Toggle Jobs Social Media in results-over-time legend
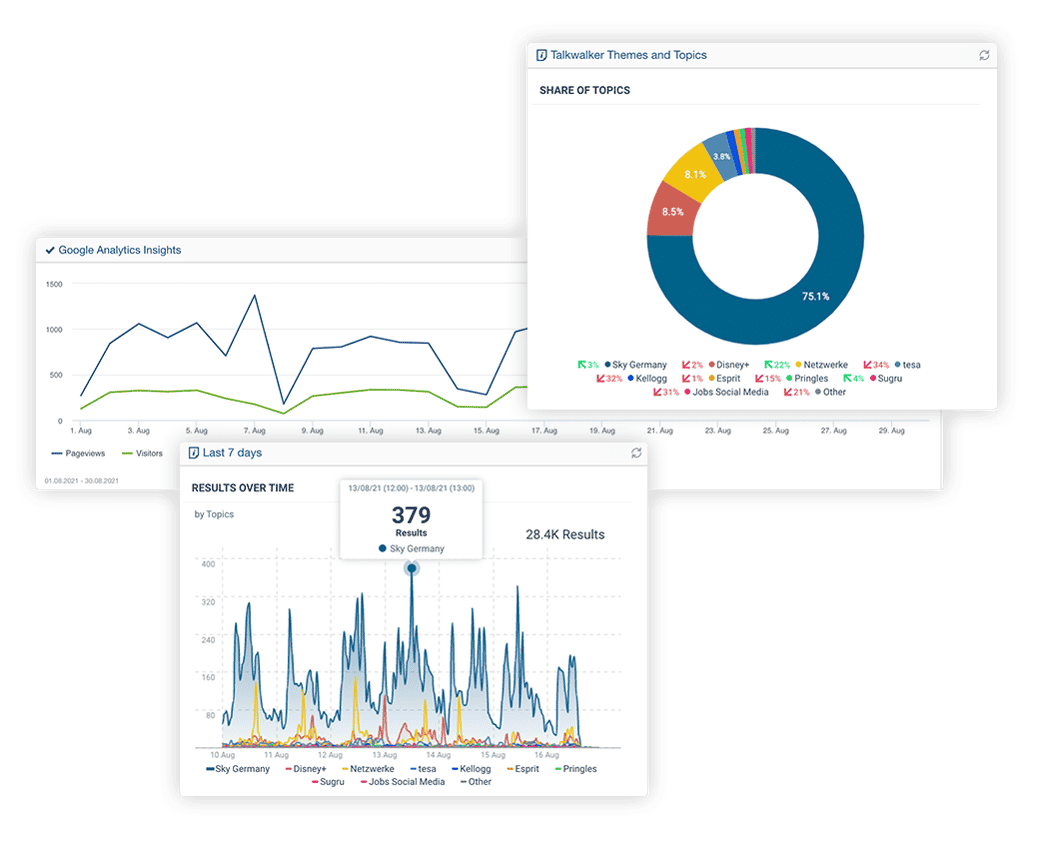 (402, 782)
